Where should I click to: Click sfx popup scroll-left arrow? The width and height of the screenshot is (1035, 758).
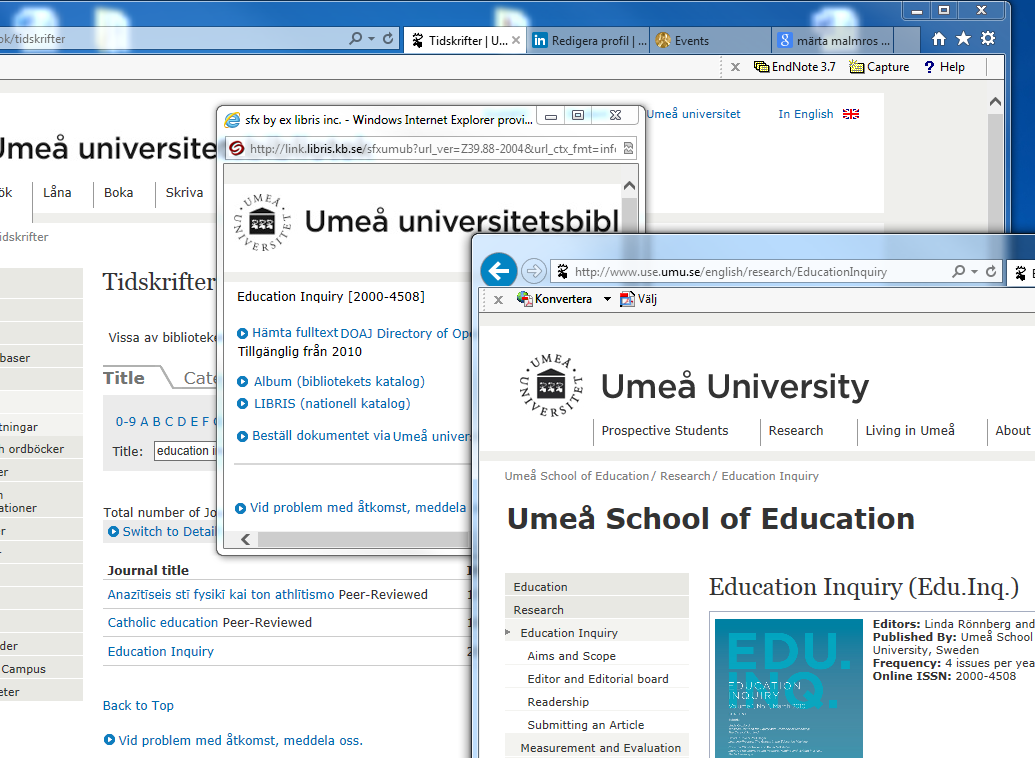point(246,539)
